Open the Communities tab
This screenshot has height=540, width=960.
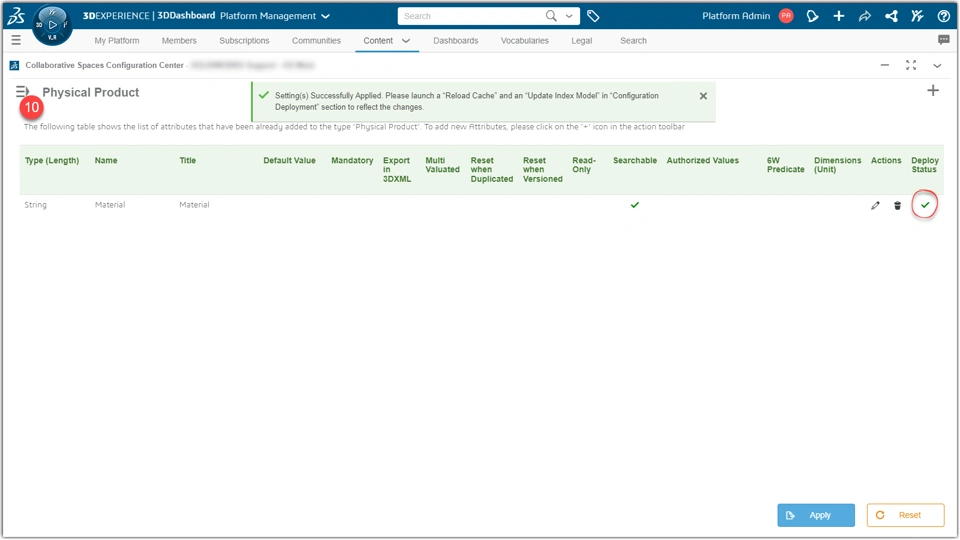317,40
